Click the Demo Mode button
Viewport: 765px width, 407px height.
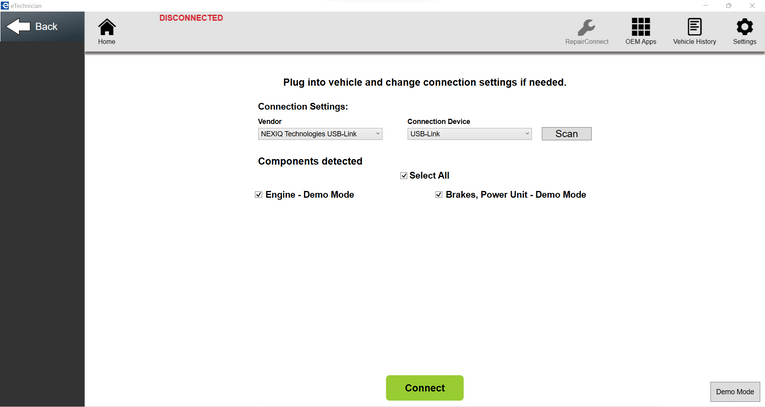736,392
